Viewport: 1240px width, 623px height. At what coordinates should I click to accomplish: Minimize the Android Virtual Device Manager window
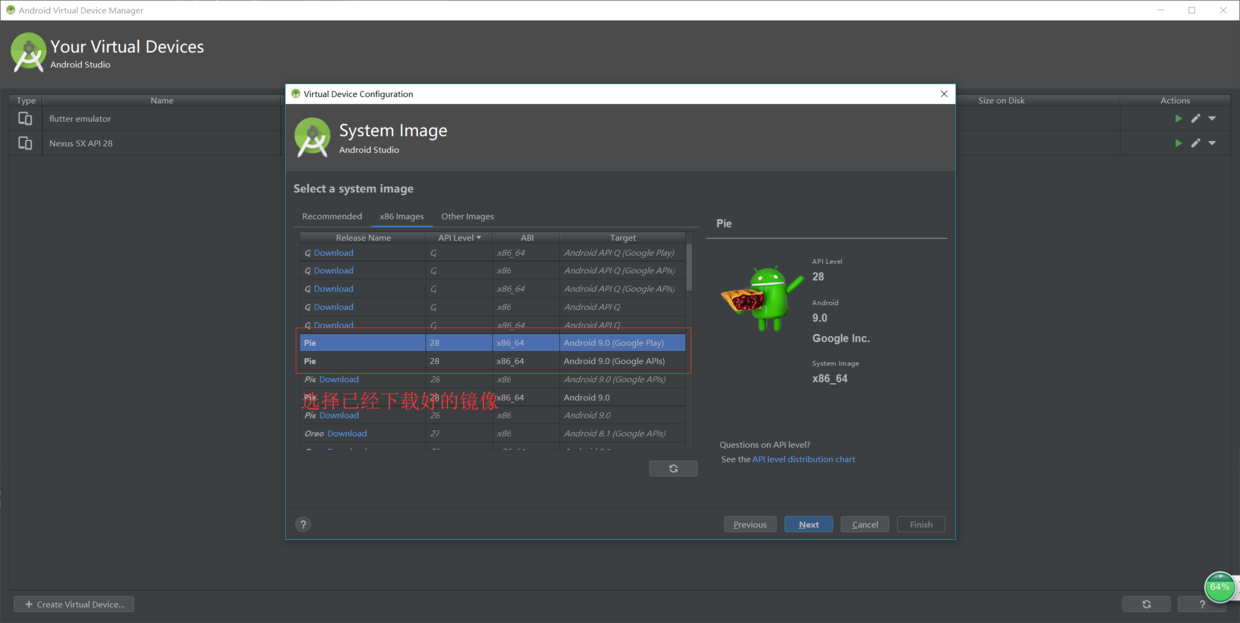pyautogui.click(x=1161, y=10)
